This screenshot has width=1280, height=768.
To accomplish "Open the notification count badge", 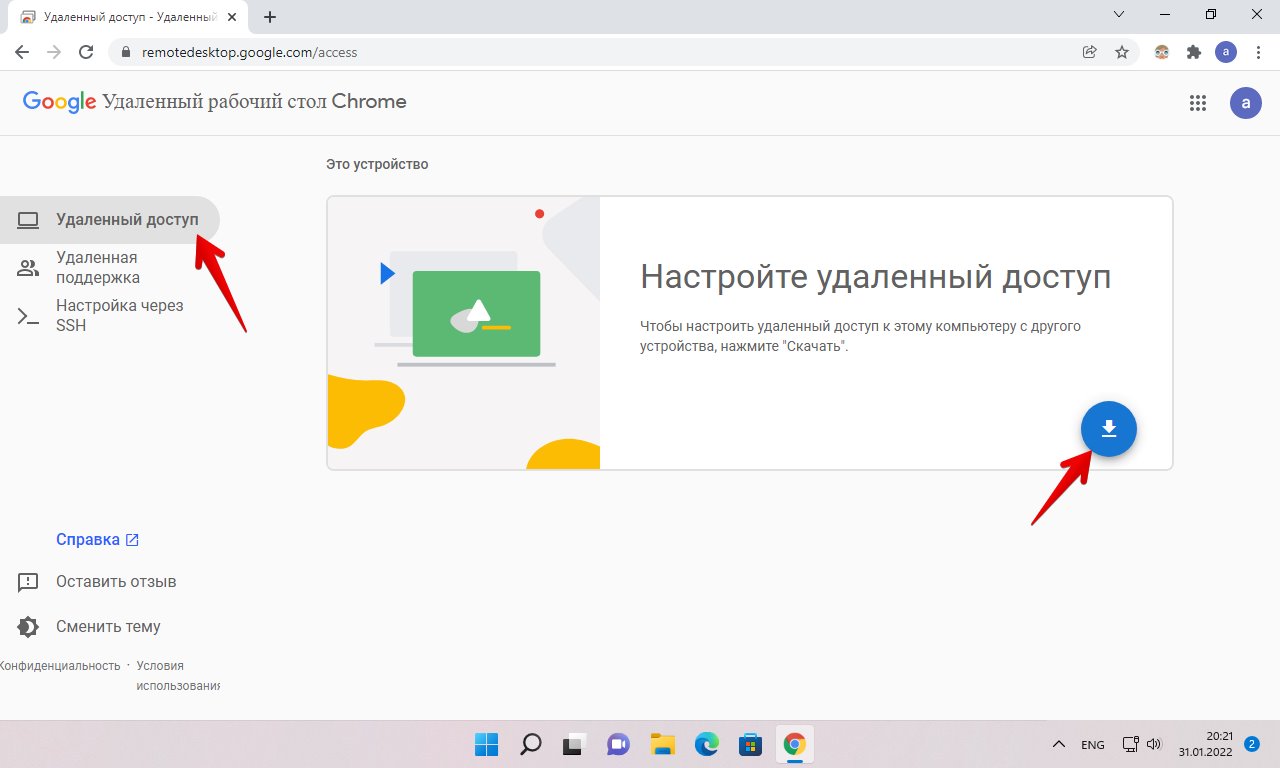I will 1251,744.
